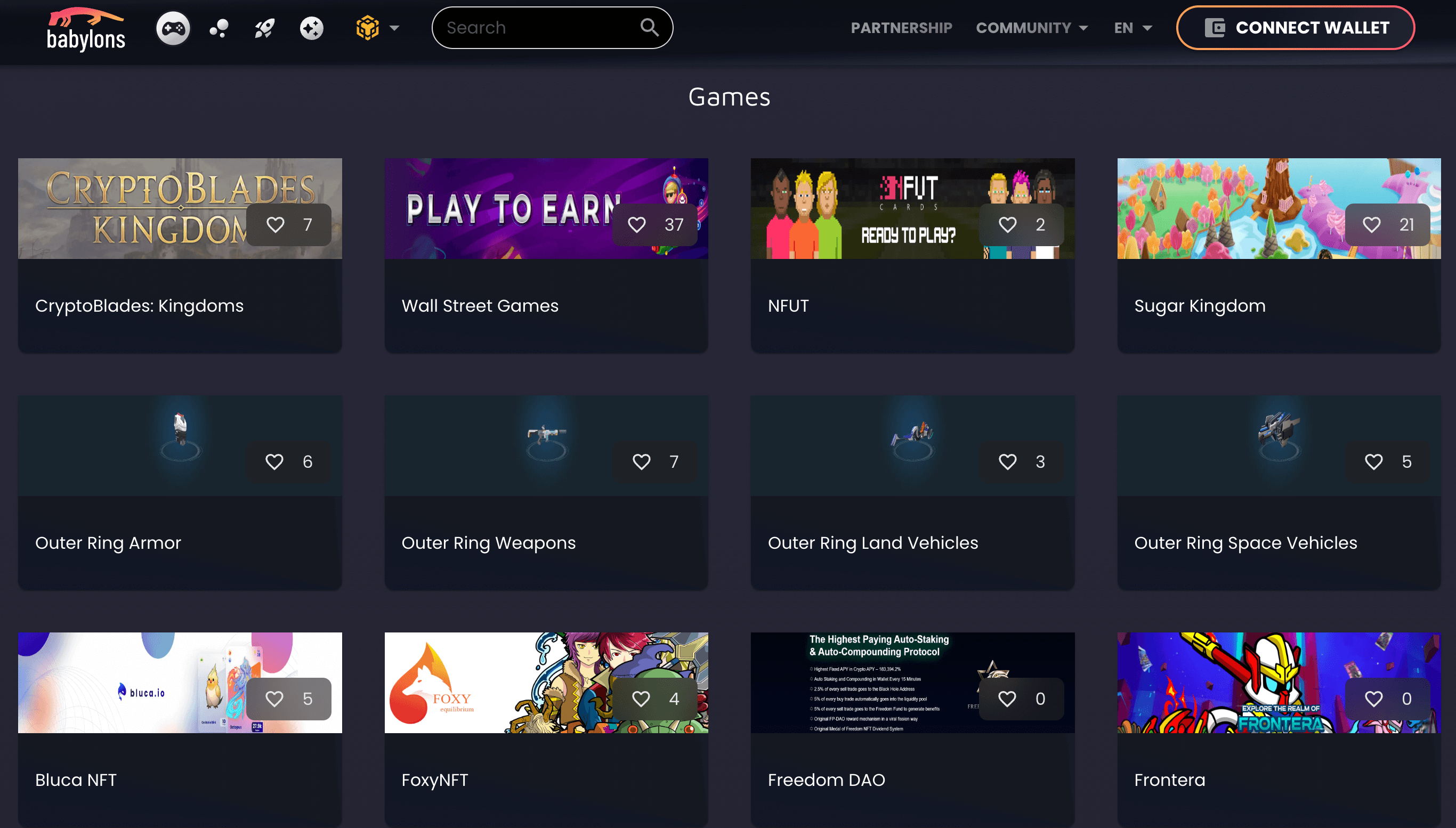Like Outer Ring Space Vehicles heart icon
This screenshot has height=828, width=1456.
[1373, 462]
